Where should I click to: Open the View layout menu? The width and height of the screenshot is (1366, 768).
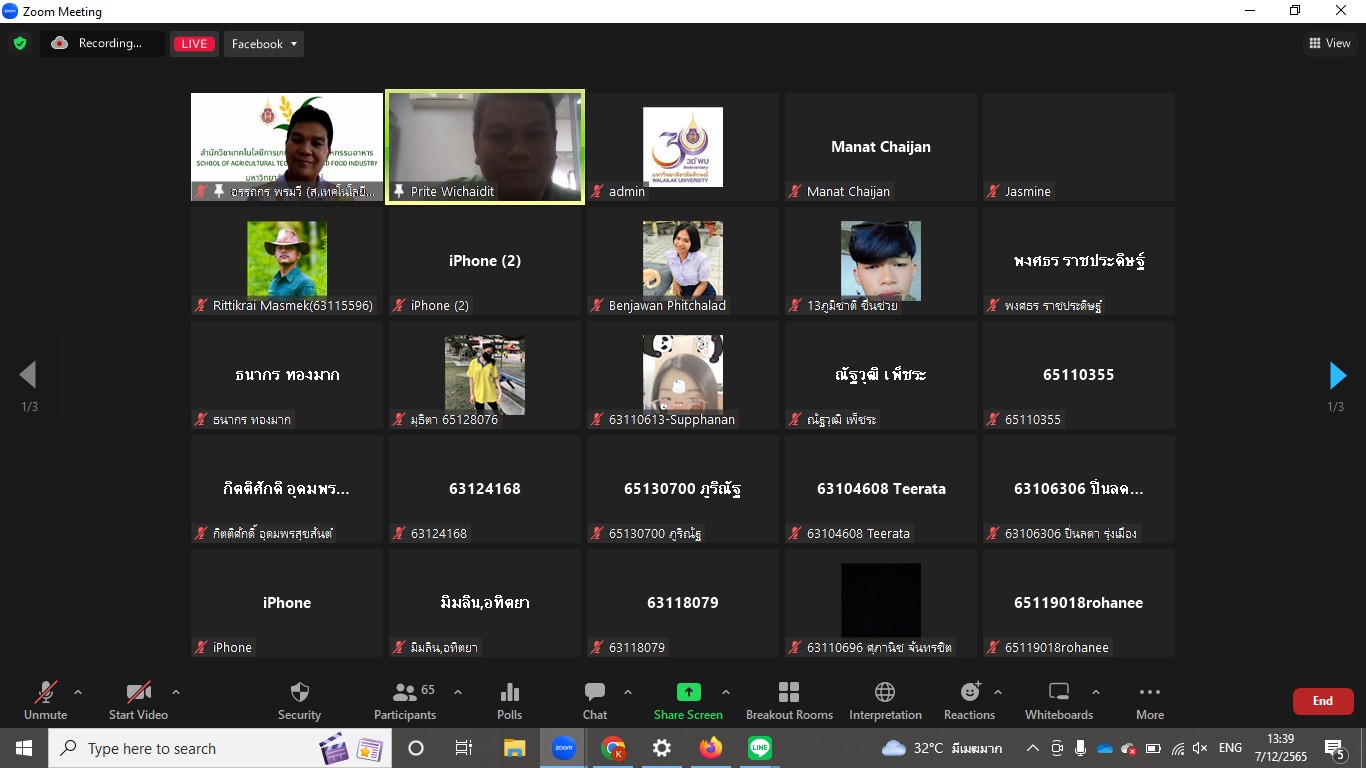pos(1329,43)
